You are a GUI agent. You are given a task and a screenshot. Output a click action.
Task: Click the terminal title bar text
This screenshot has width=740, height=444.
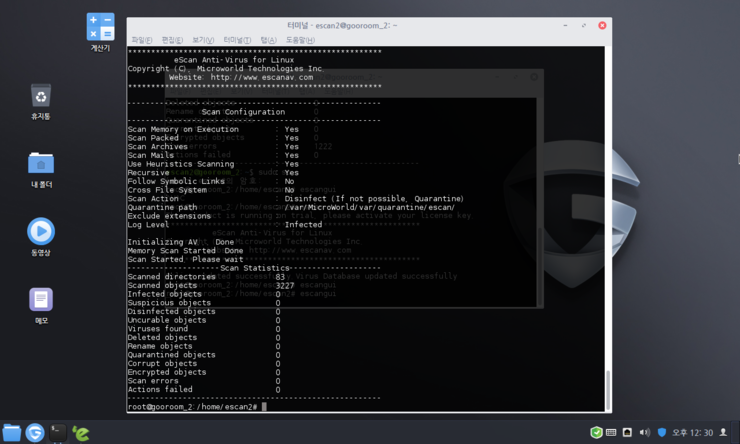(x=342, y=25)
